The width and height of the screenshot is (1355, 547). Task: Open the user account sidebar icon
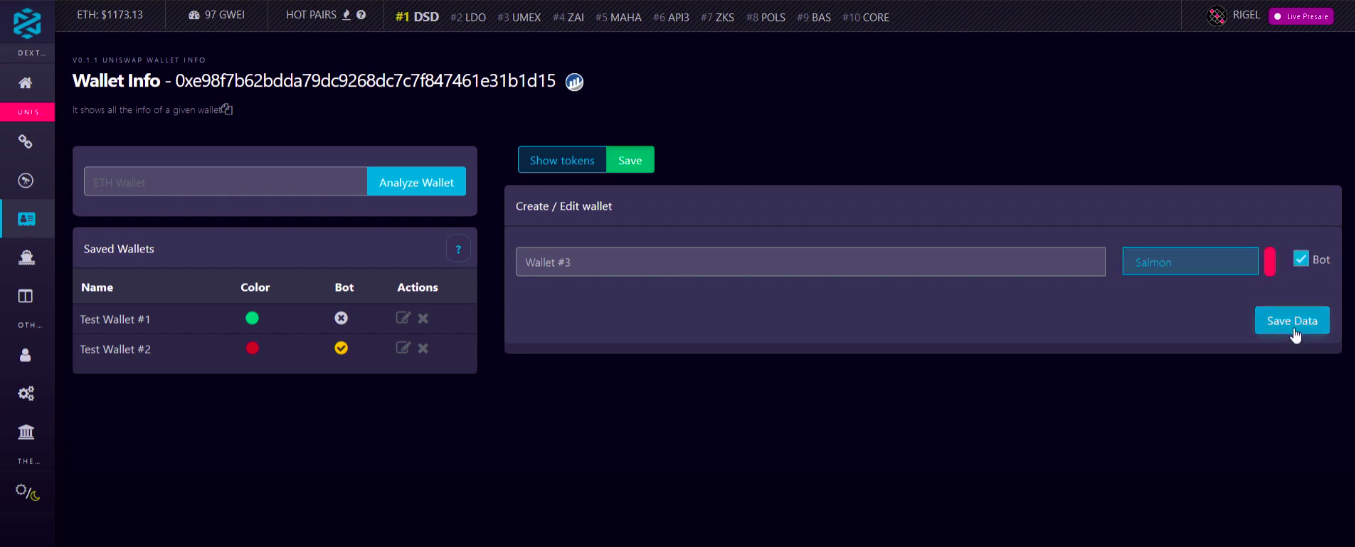(26, 355)
